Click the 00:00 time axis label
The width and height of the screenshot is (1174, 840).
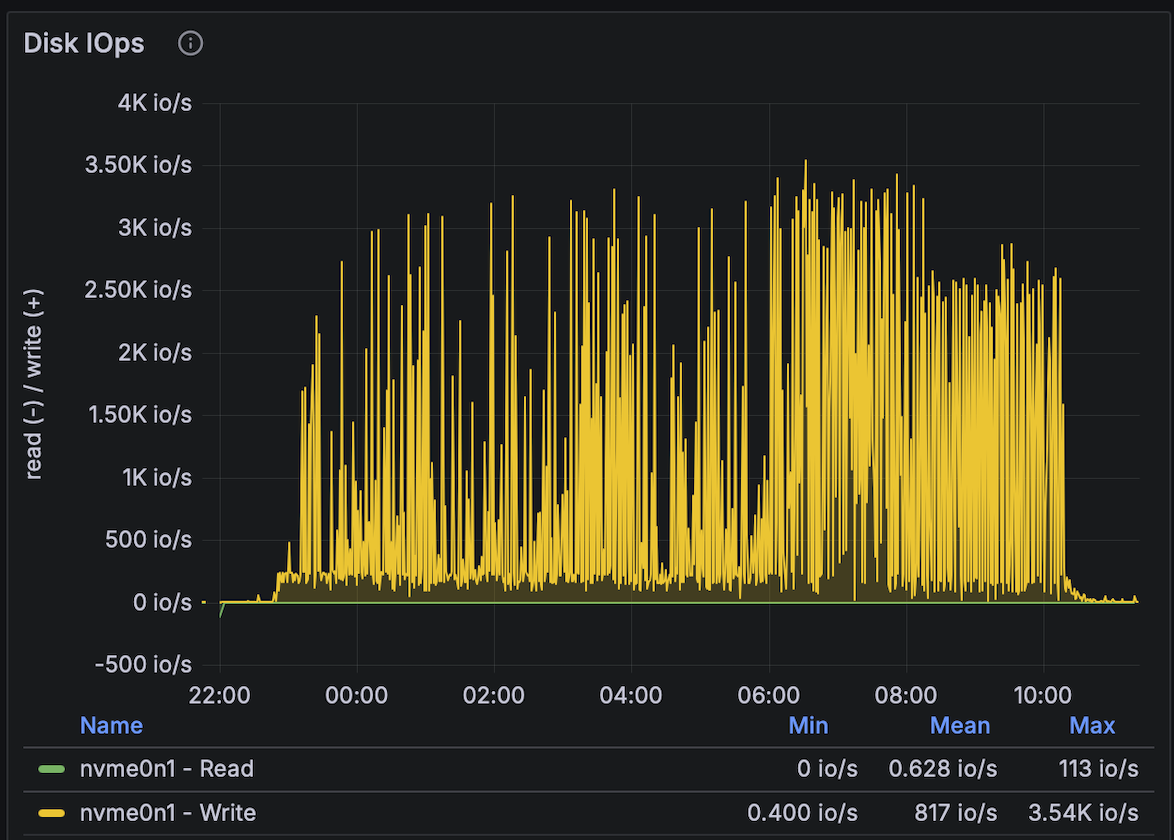(357, 695)
